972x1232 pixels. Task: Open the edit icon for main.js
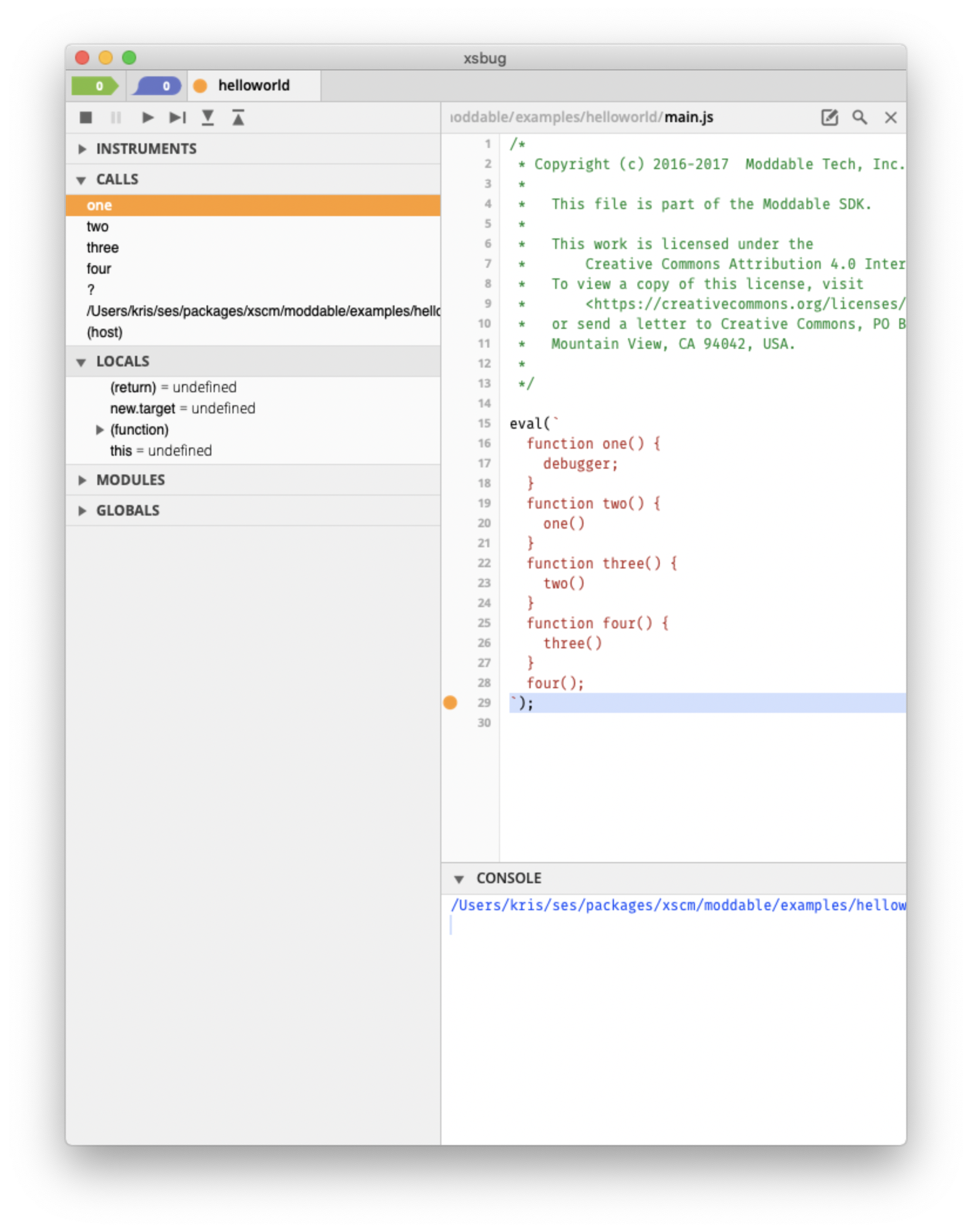coord(829,117)
